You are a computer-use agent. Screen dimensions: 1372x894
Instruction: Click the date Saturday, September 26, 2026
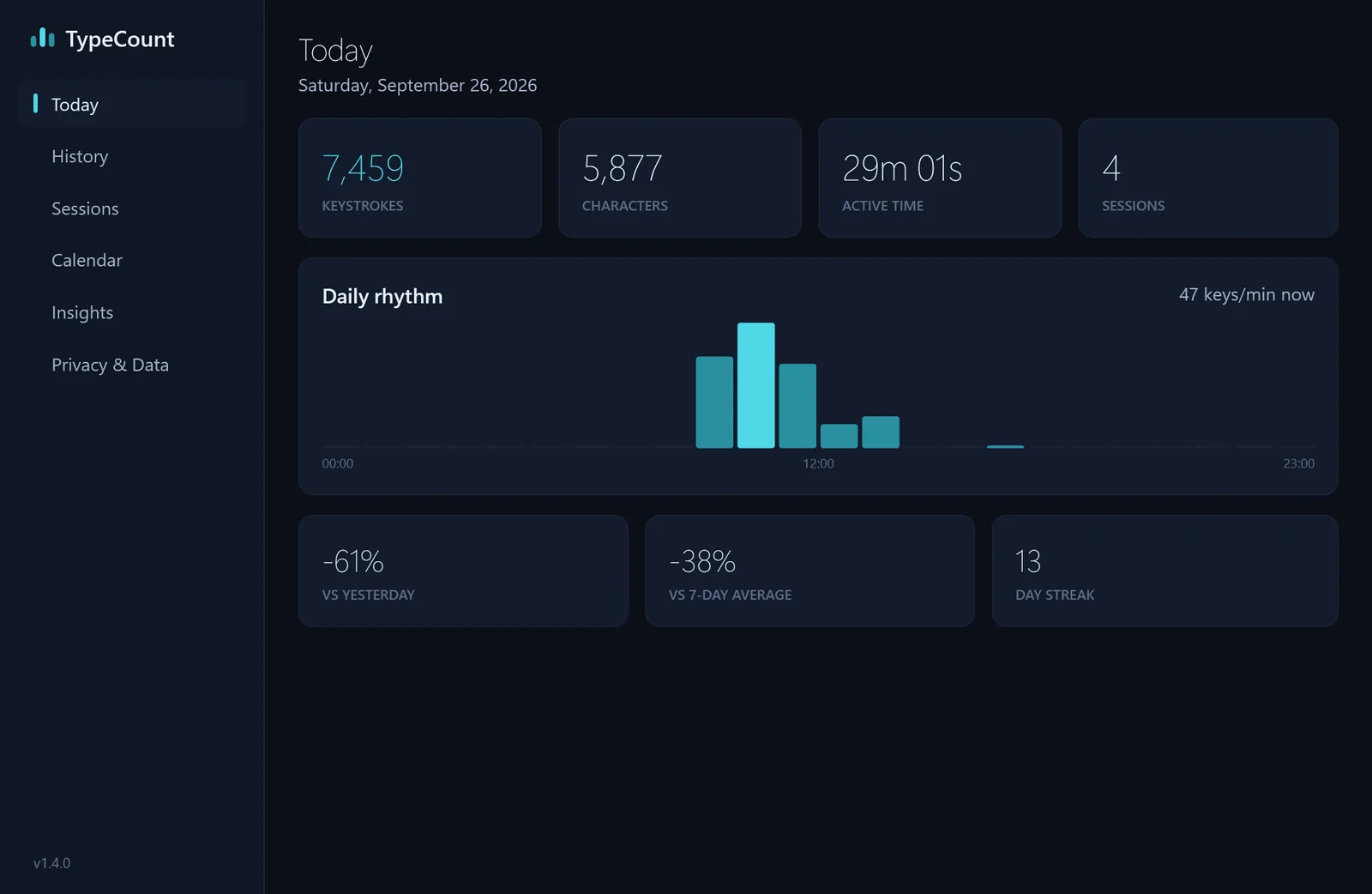pos(418,85)
